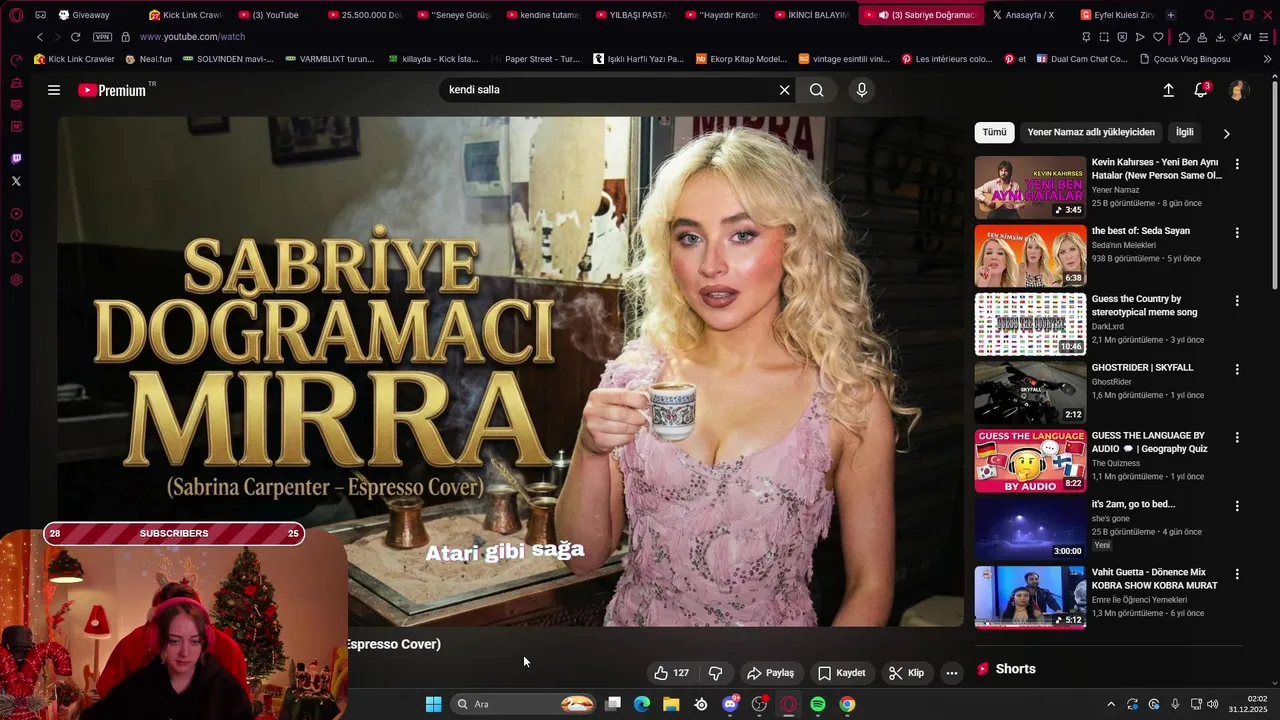Clear the search text with the X
The width and height of the screenshot is (1280, 720).
[x=785, y=90]
